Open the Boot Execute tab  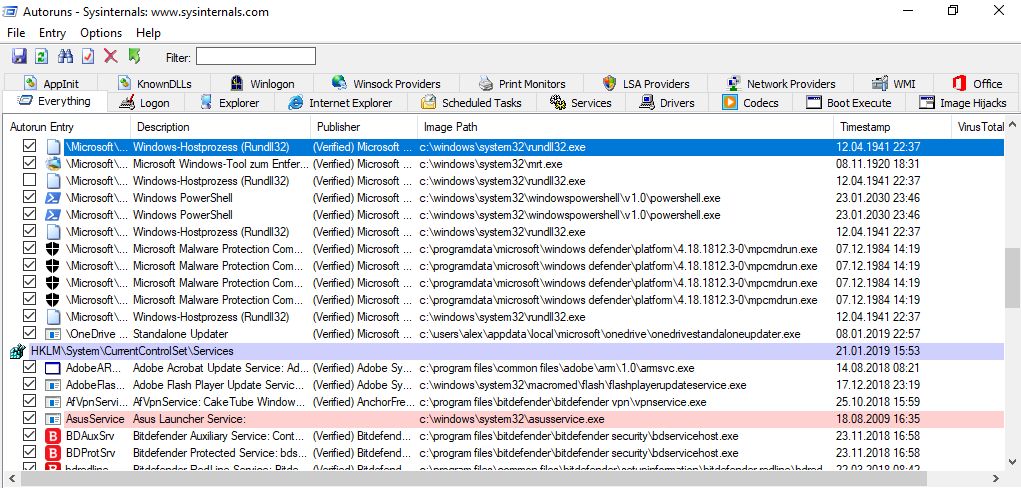coord(848,102)
